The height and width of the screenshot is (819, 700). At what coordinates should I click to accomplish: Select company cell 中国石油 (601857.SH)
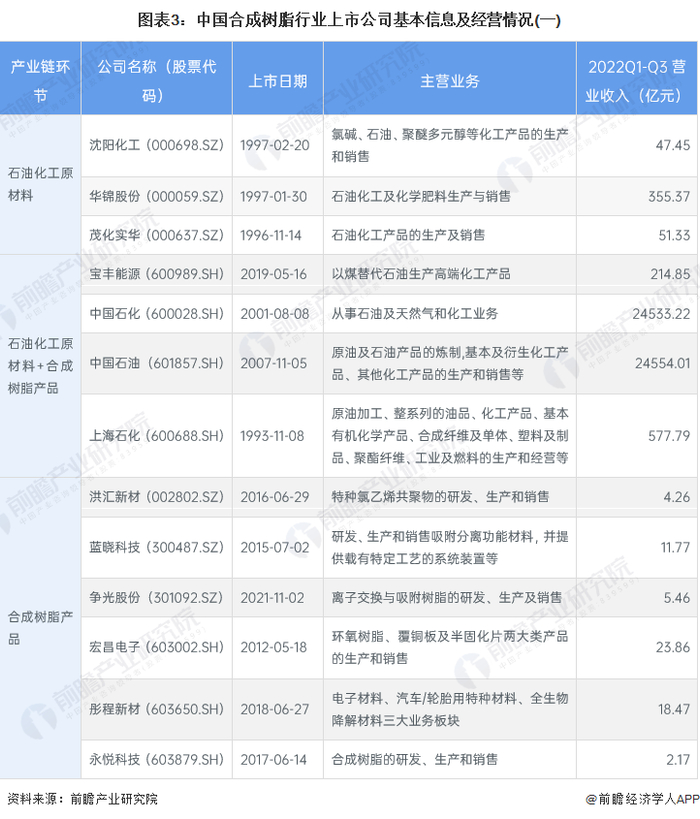[x=156, y=363]
